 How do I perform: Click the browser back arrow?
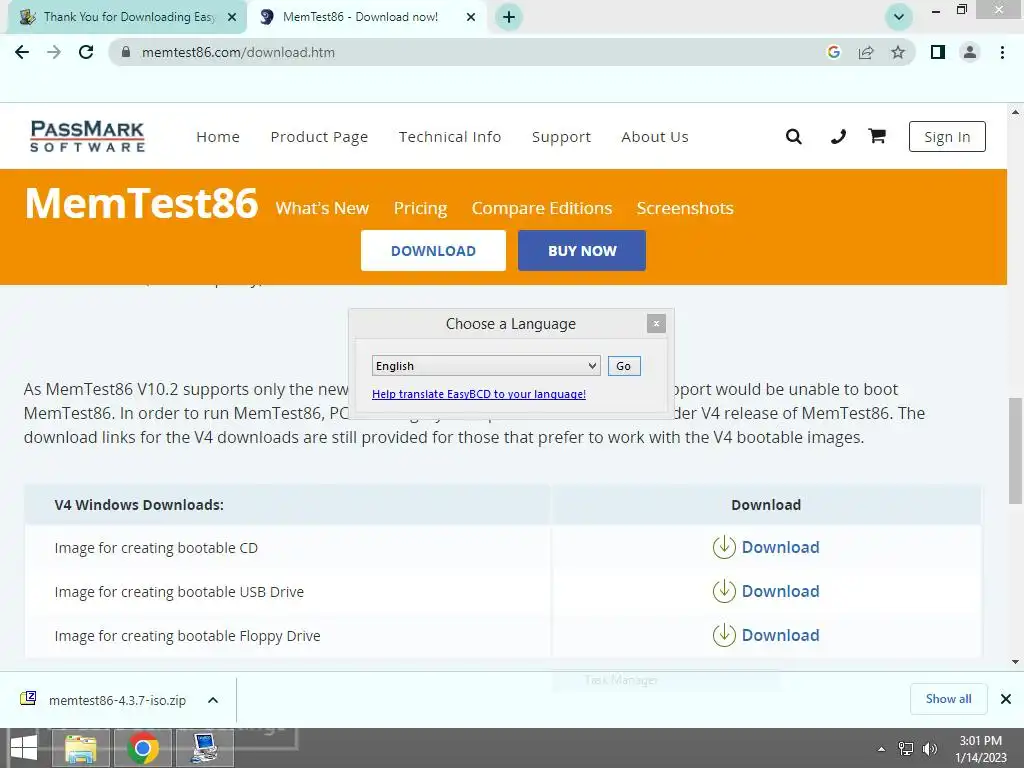(x=22, y=52)
